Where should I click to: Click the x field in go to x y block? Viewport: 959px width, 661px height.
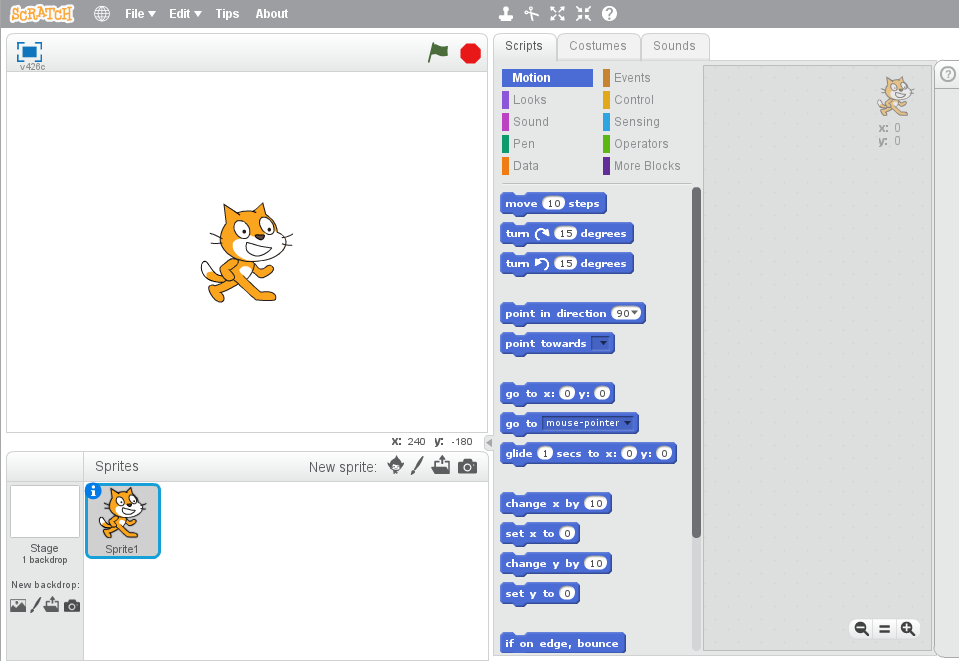click(567, 394)
